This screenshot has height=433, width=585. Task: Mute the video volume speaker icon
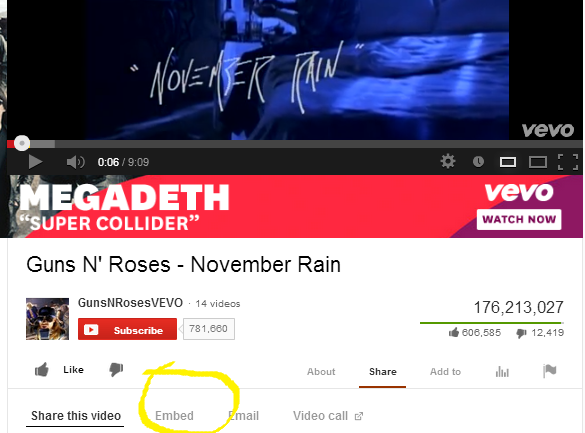tap(76, 162)
